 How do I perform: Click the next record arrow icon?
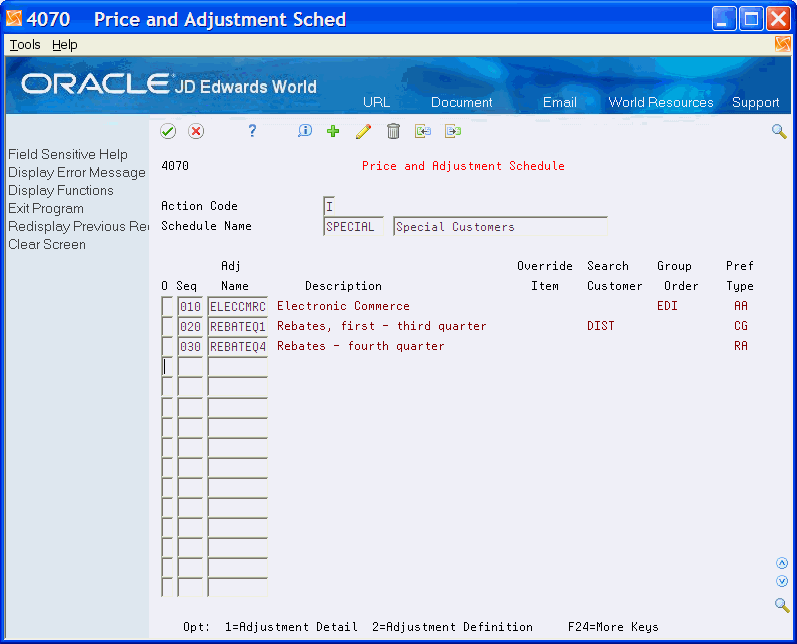(x=452, y=131)
